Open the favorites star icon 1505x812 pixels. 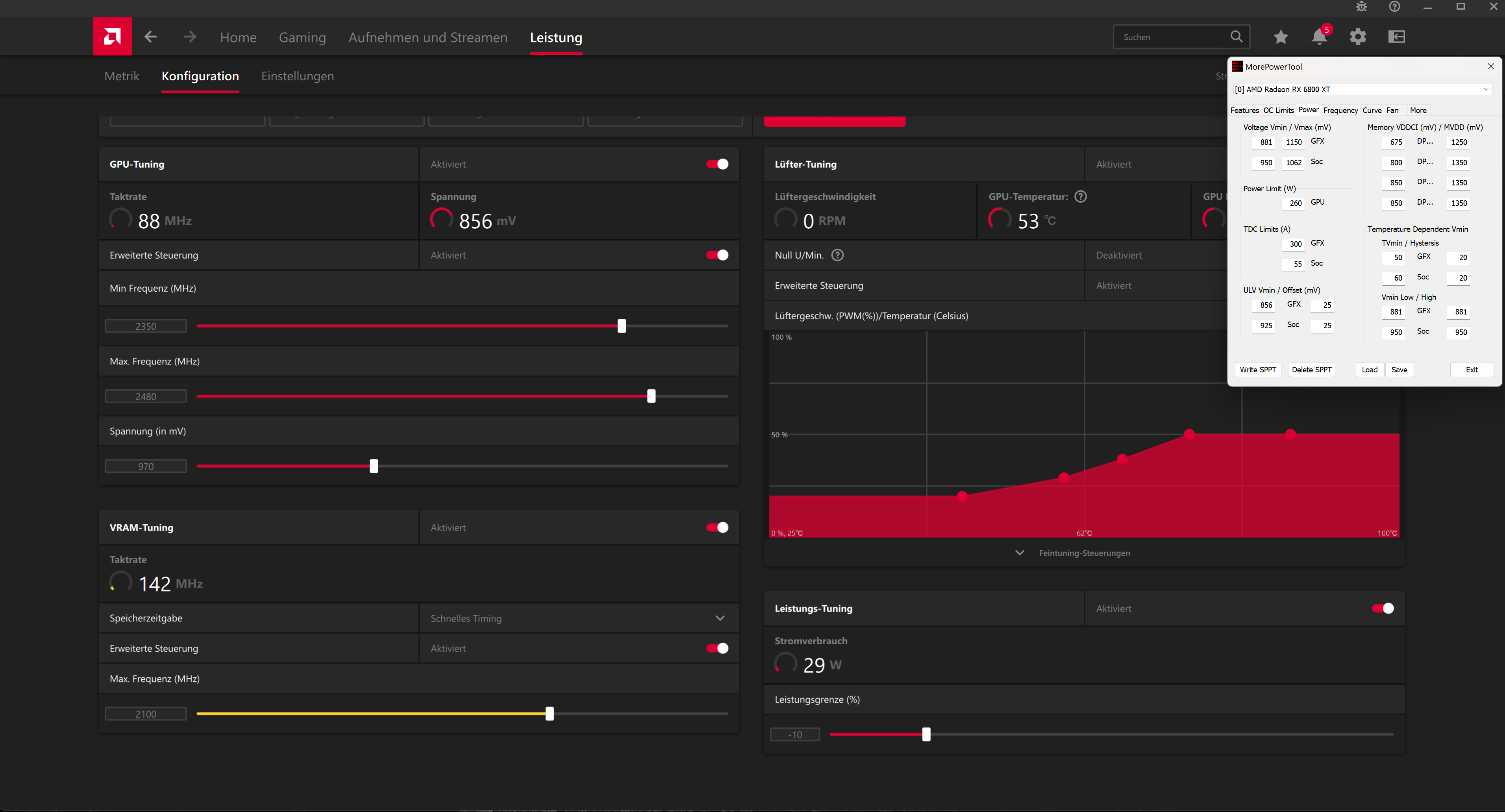click(x=1281, y=37)
